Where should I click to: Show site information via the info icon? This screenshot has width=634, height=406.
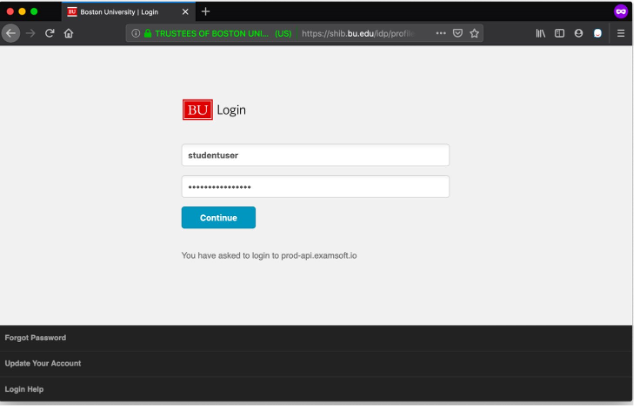[136, 33]
